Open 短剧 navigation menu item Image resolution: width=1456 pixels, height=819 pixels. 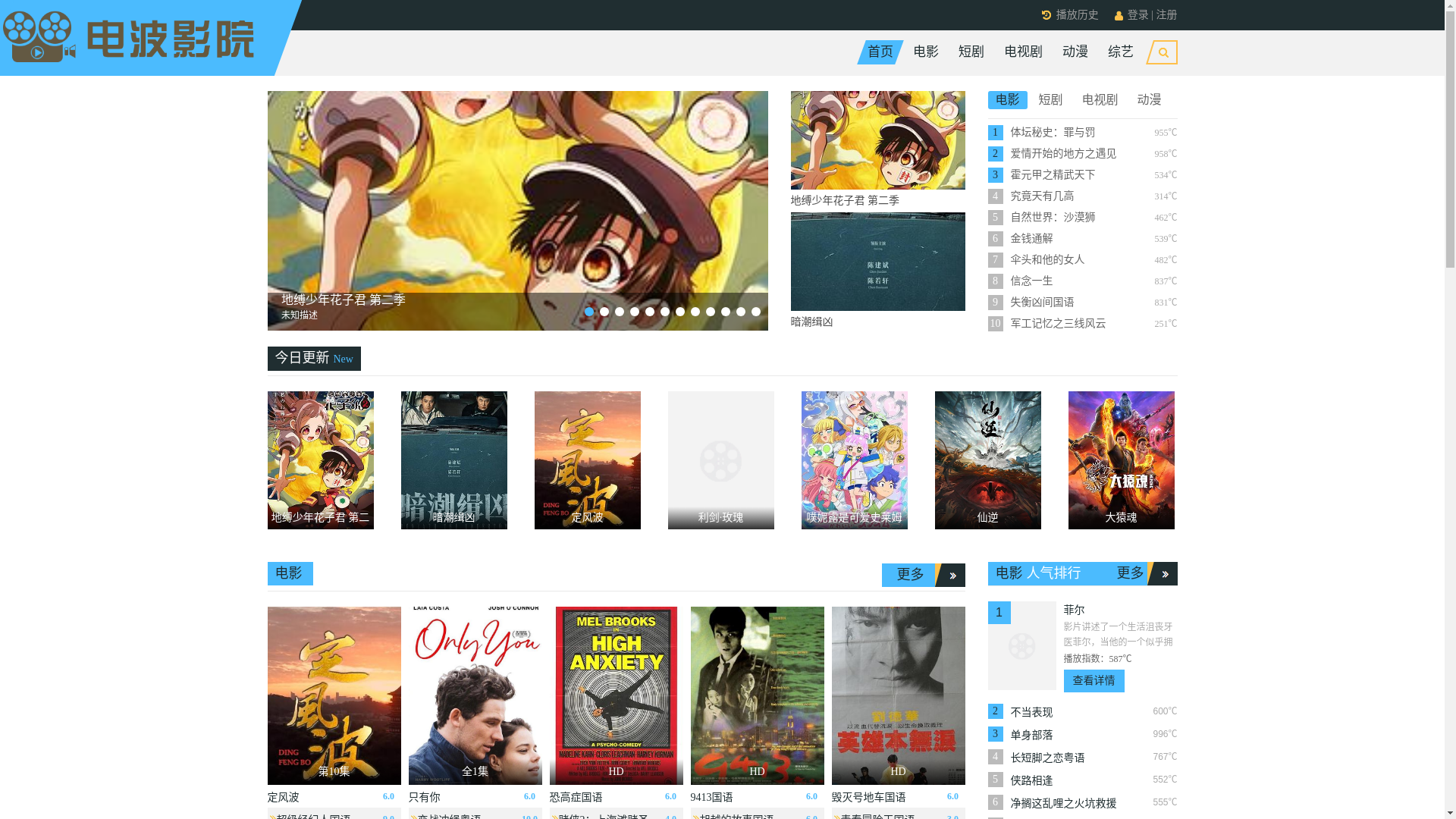(971, 52)
